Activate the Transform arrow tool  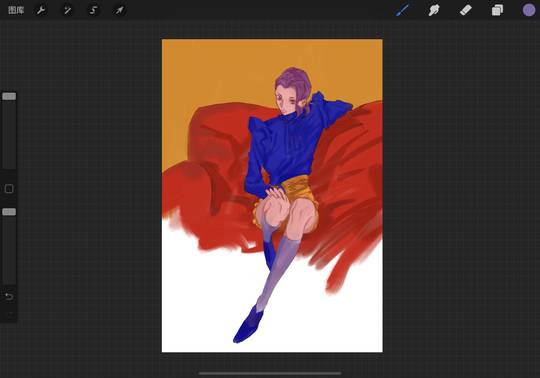[119, 10]
